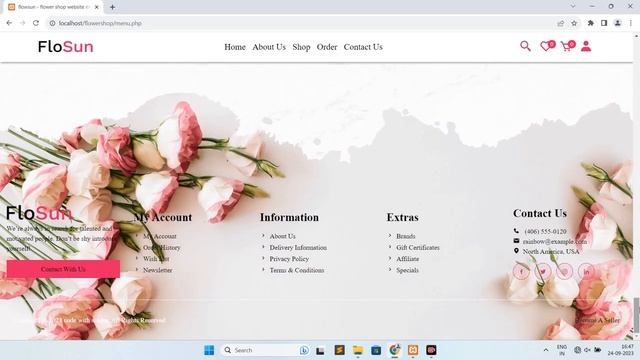Open the Specials link
640x360 pixels.
[407, 270]
